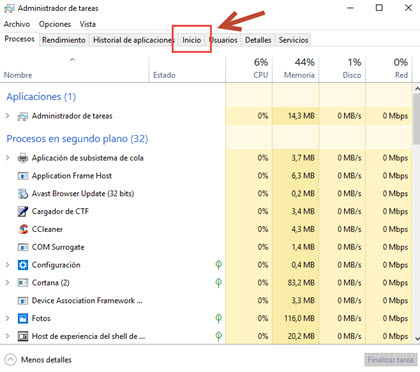Select the Procesos tab

click(x=19, y=39)
